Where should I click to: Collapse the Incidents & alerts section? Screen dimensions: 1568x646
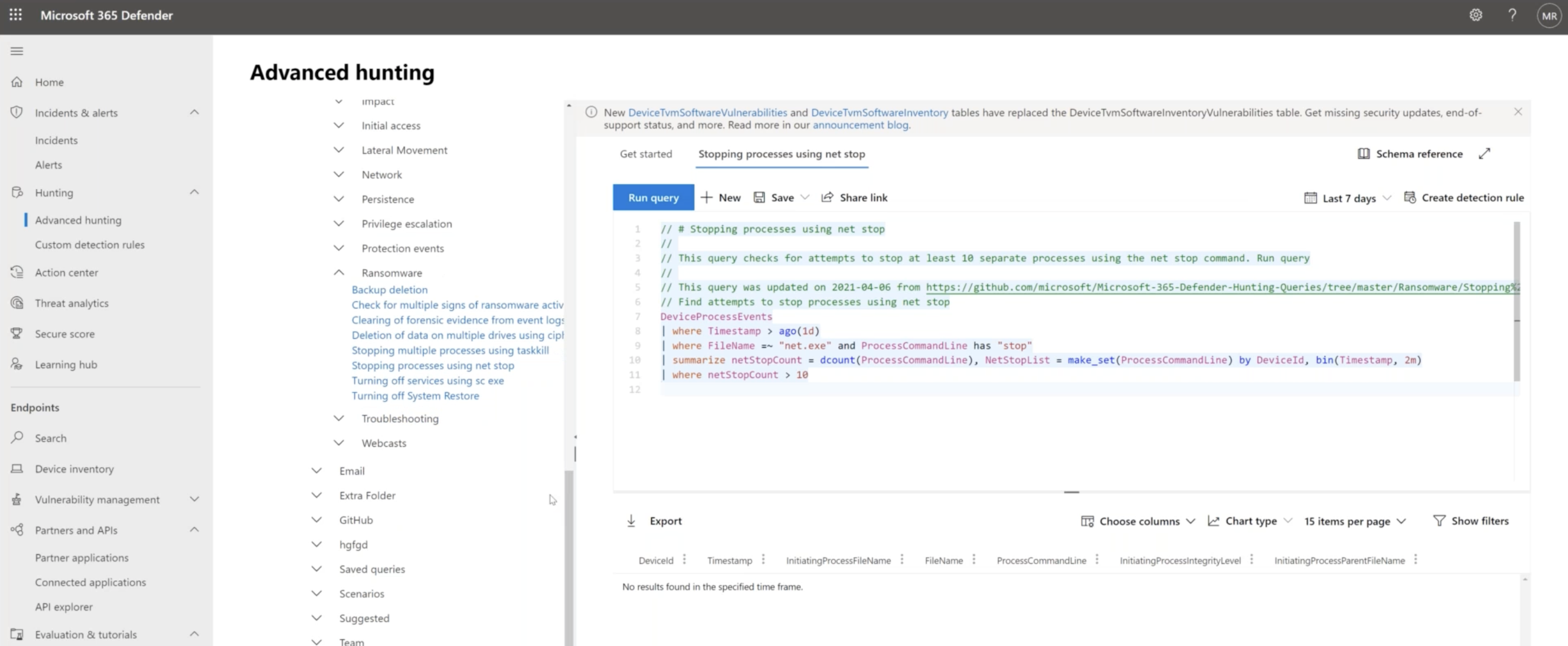(194, 112)
